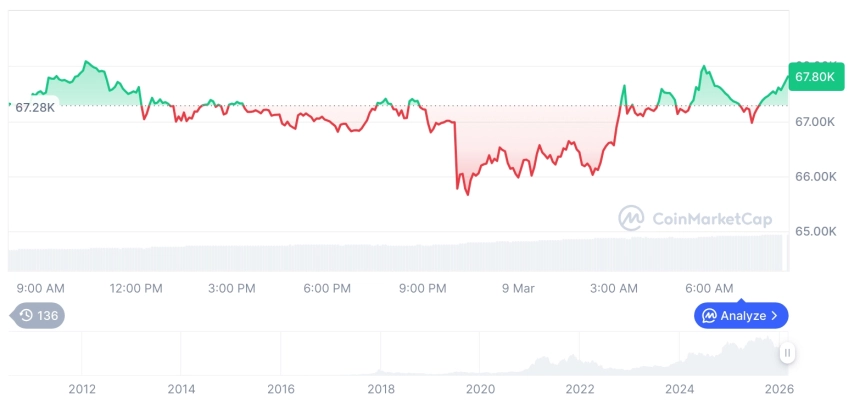Select the 3:00 AM time axis label
The width and height of the screenshot is (860, 401).
pos(613,289)
